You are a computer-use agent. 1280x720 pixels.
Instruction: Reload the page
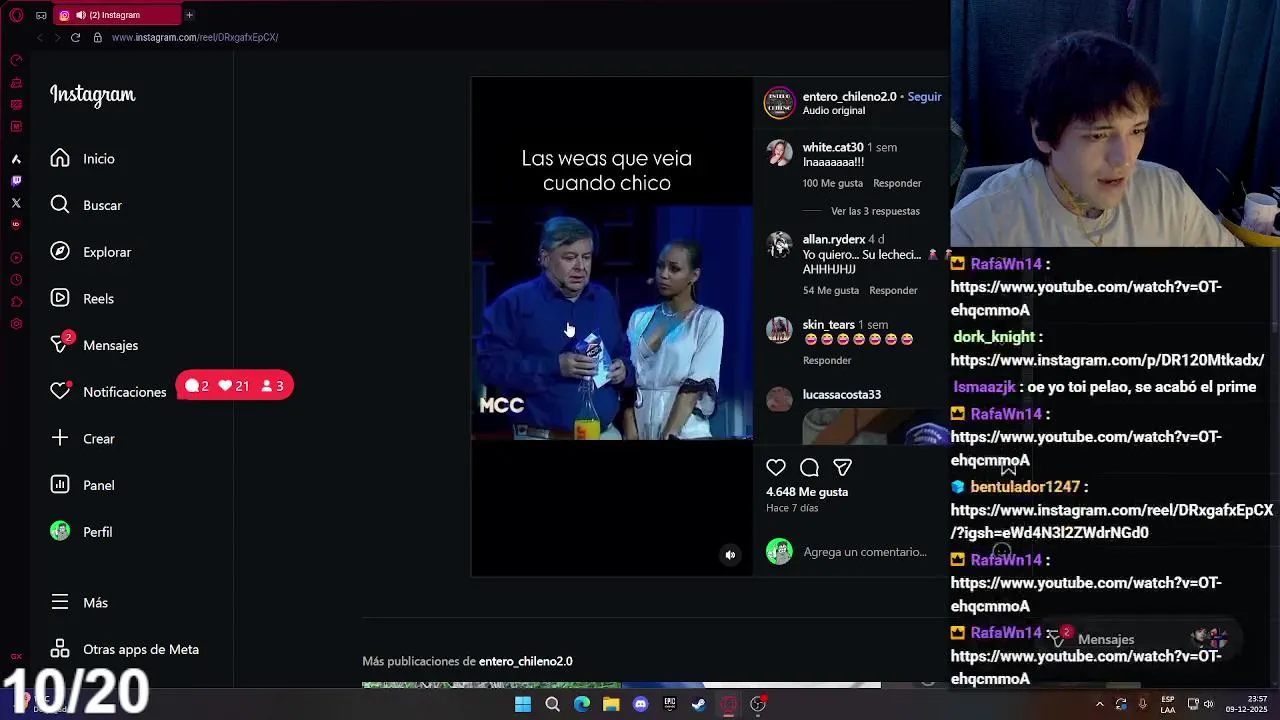point(75,37)
